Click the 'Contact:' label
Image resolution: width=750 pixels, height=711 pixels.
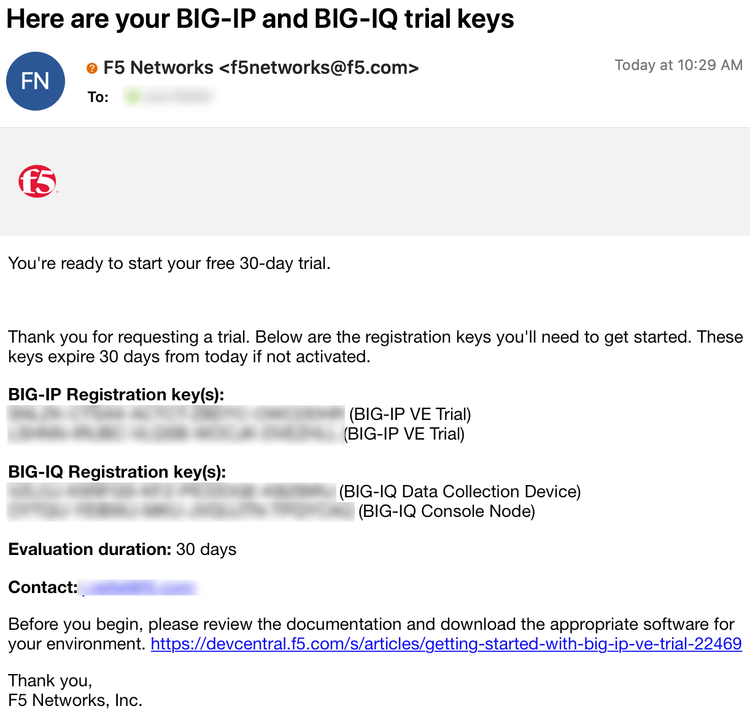(43, 588)
